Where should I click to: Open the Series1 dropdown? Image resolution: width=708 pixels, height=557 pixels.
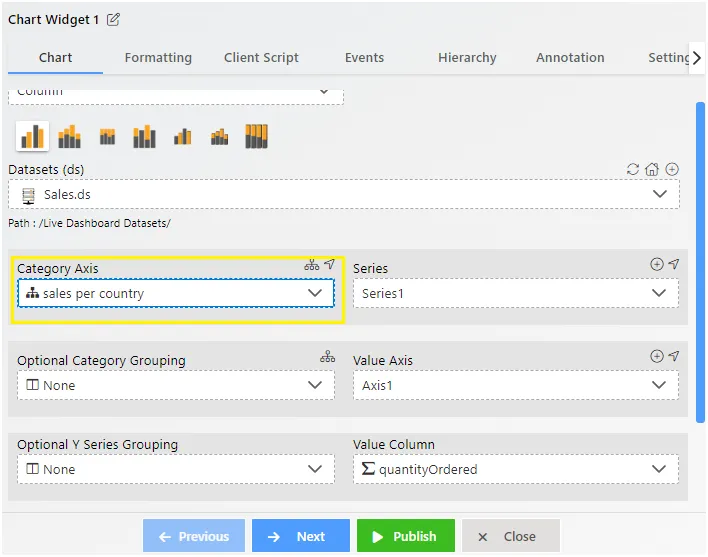[516, 293]
